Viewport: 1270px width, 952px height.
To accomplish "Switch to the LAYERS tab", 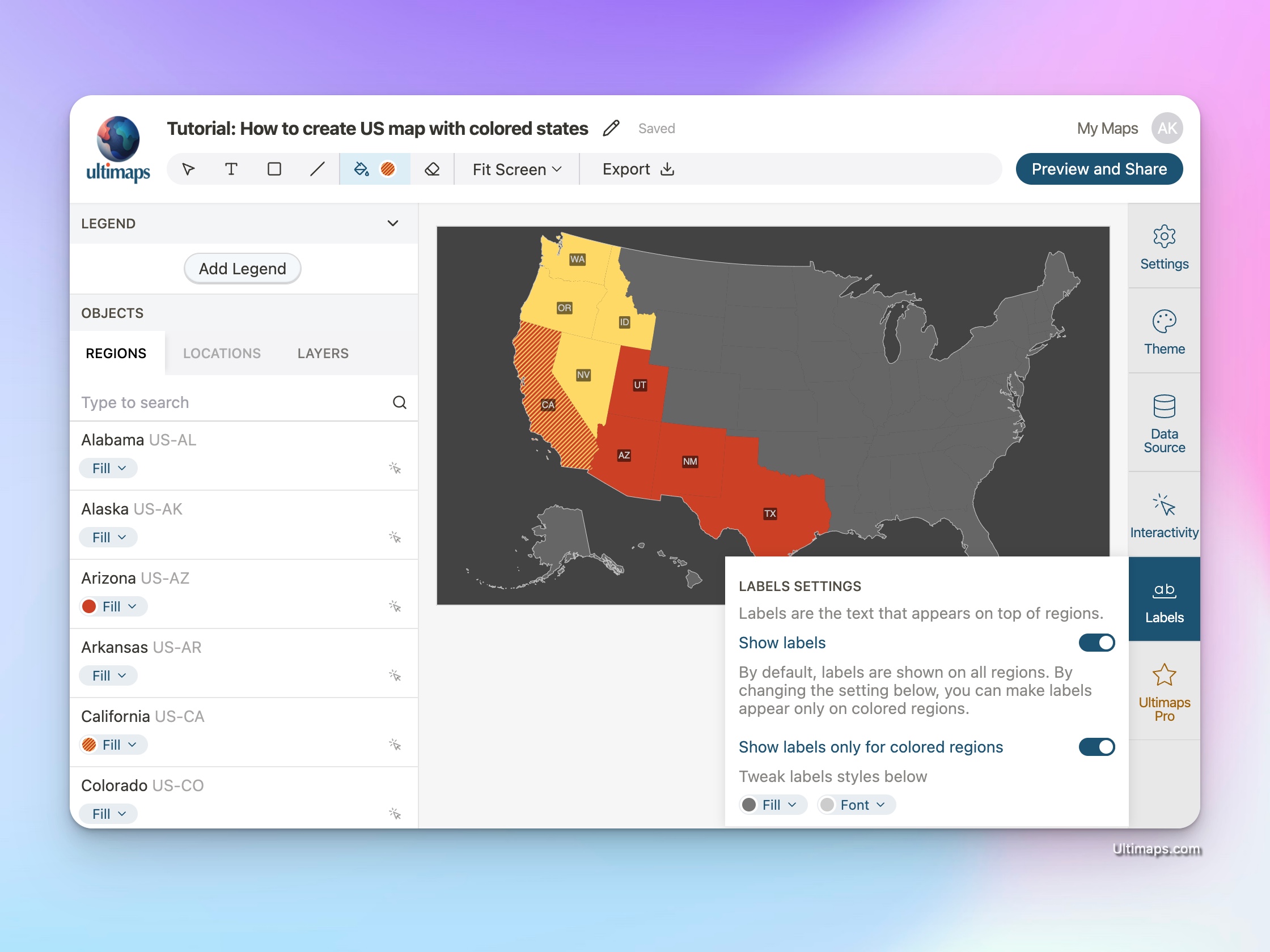I will 322,352.
